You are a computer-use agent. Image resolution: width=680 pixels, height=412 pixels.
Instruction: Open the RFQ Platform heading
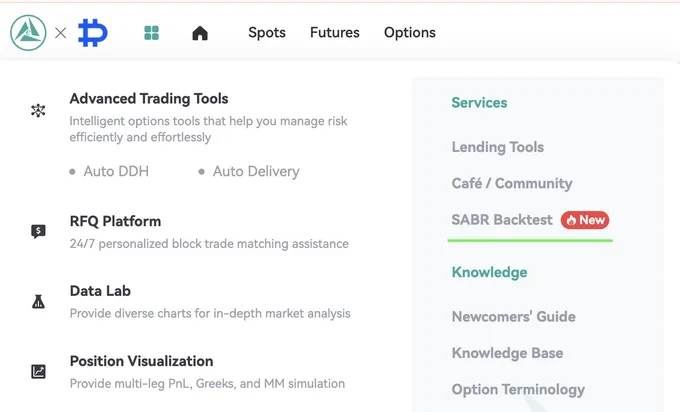115,221
